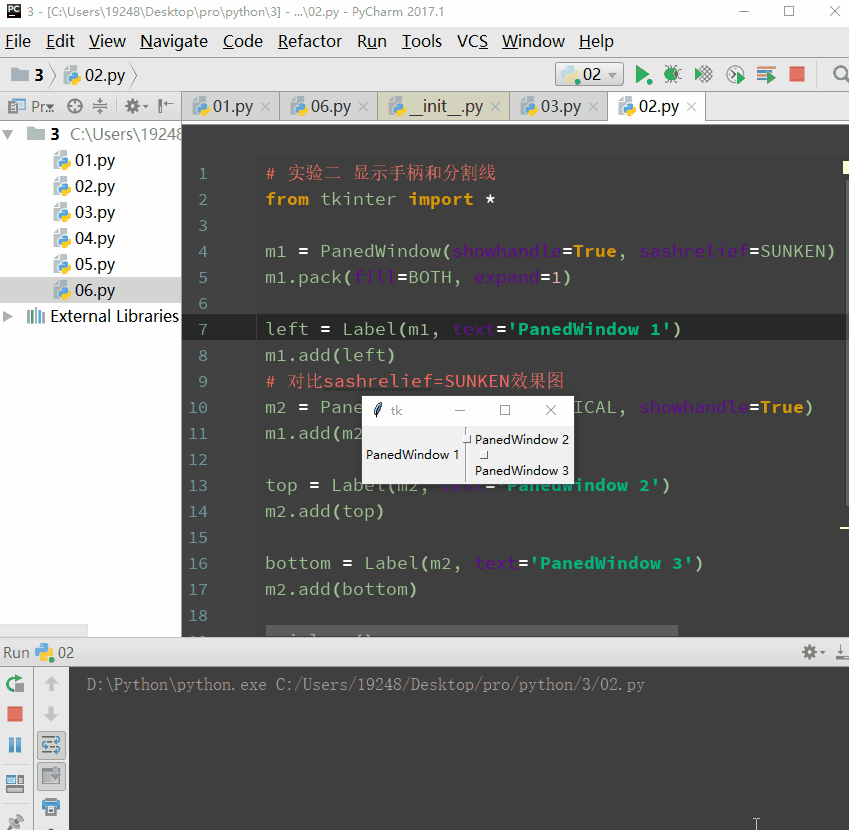Open the Navigate menu
The height and width of the screenshot is (830, 849).
click(x=174, y=42)
